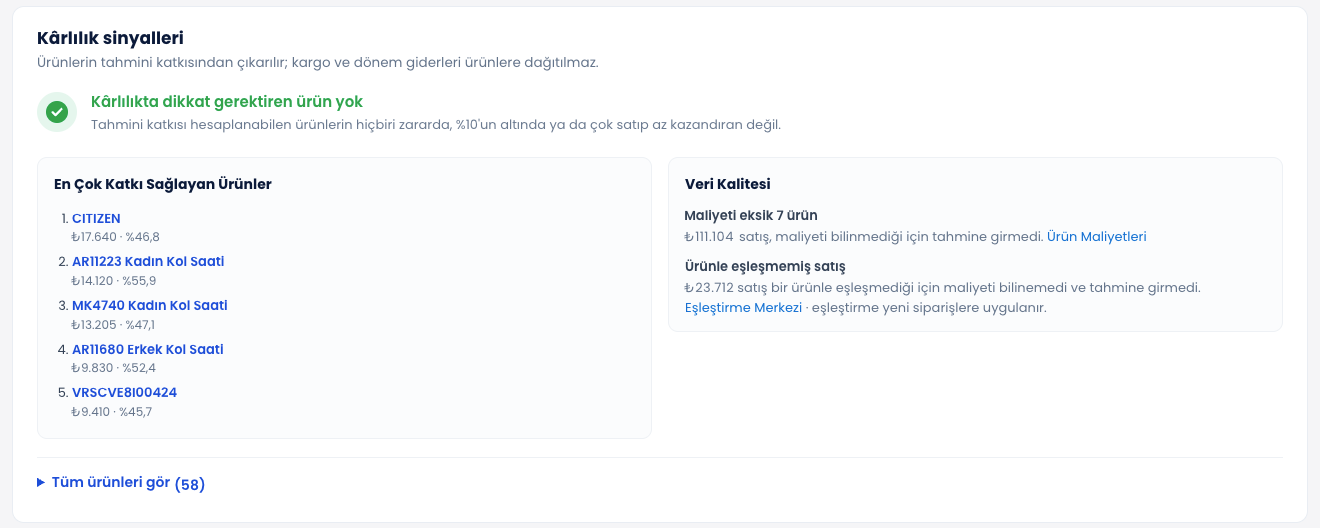This screenshot has width=1320, height=528.
Task: Click the 'Veri Kalitesi' heading
Action: click(x=727, y=184)
